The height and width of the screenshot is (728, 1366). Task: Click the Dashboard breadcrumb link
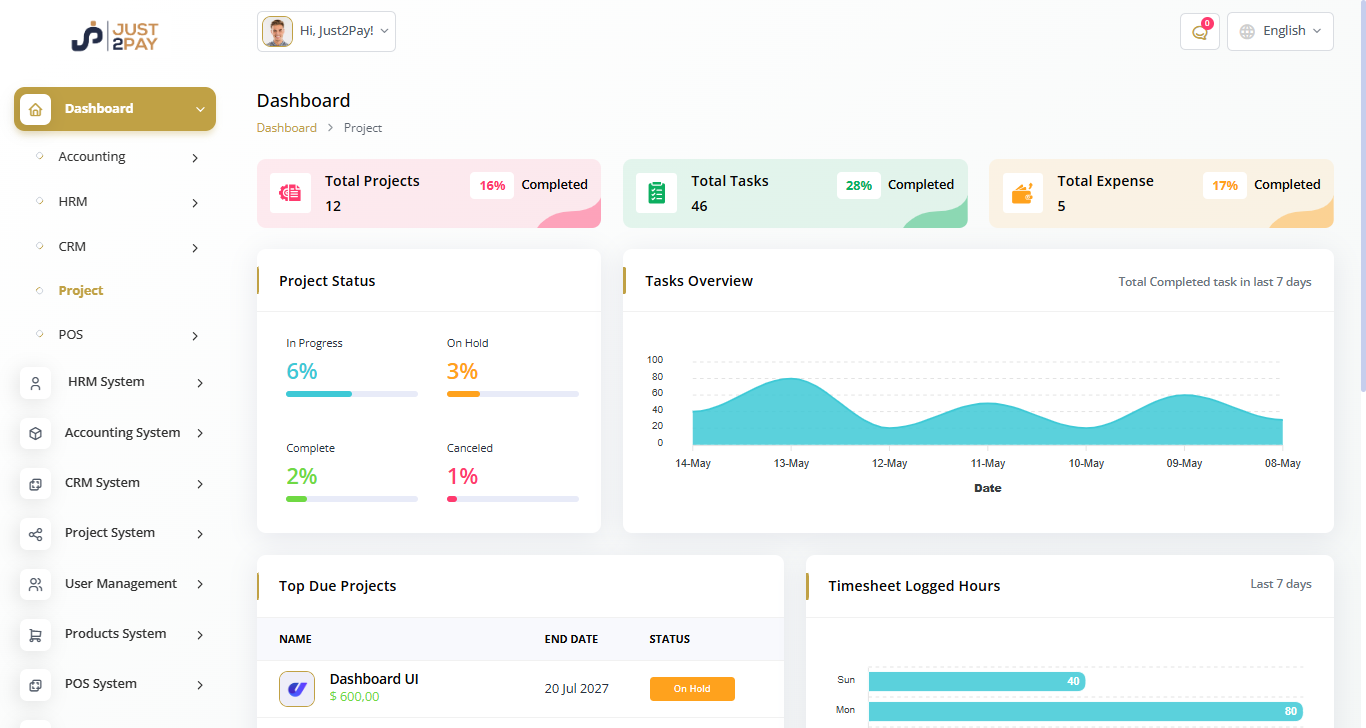[286, 128]
